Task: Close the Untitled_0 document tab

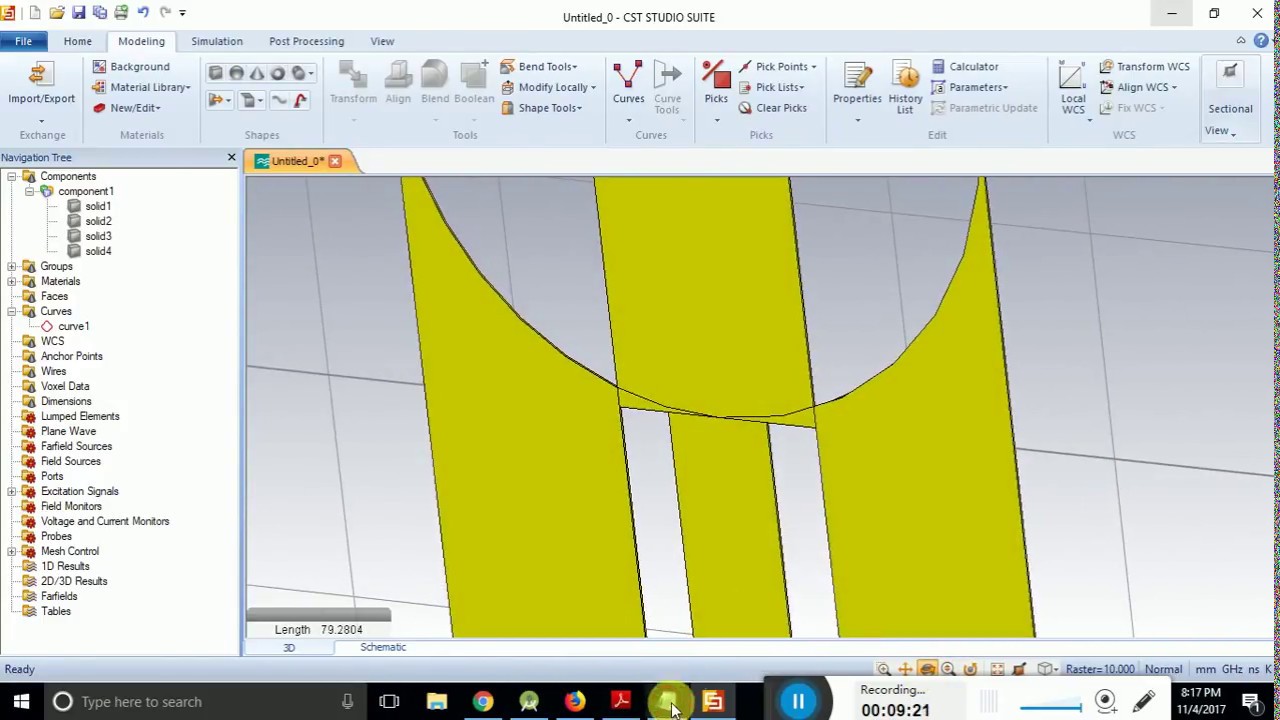Action: click(x=335, y=161)
